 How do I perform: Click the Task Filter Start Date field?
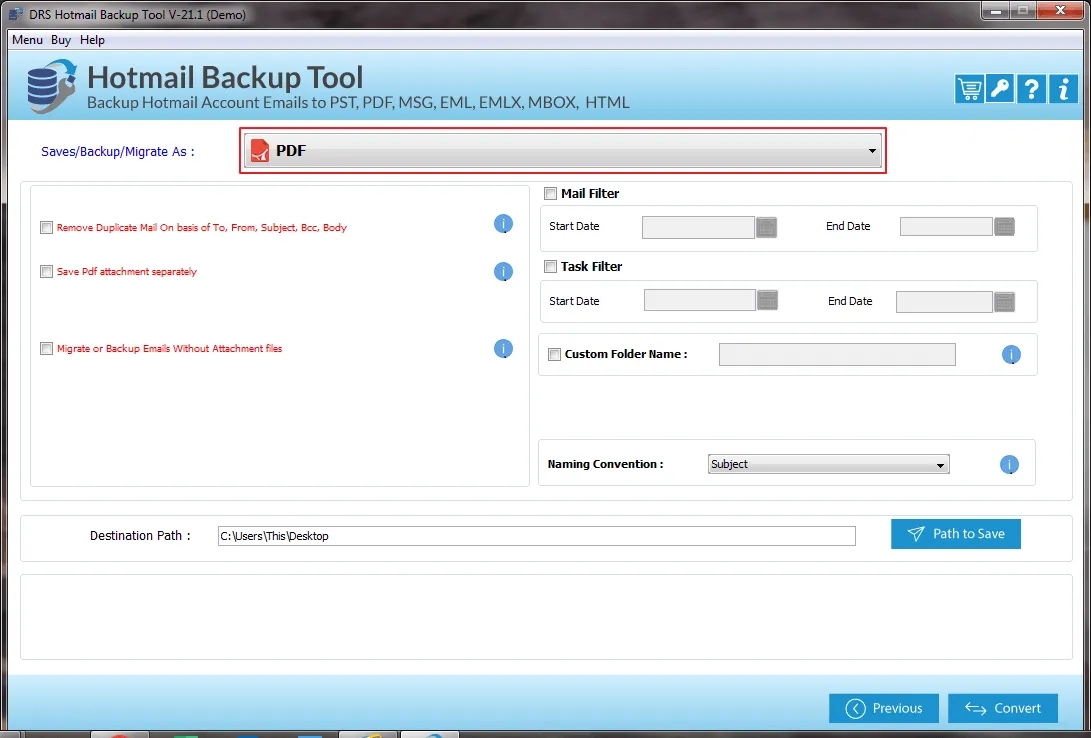point(700,300)
